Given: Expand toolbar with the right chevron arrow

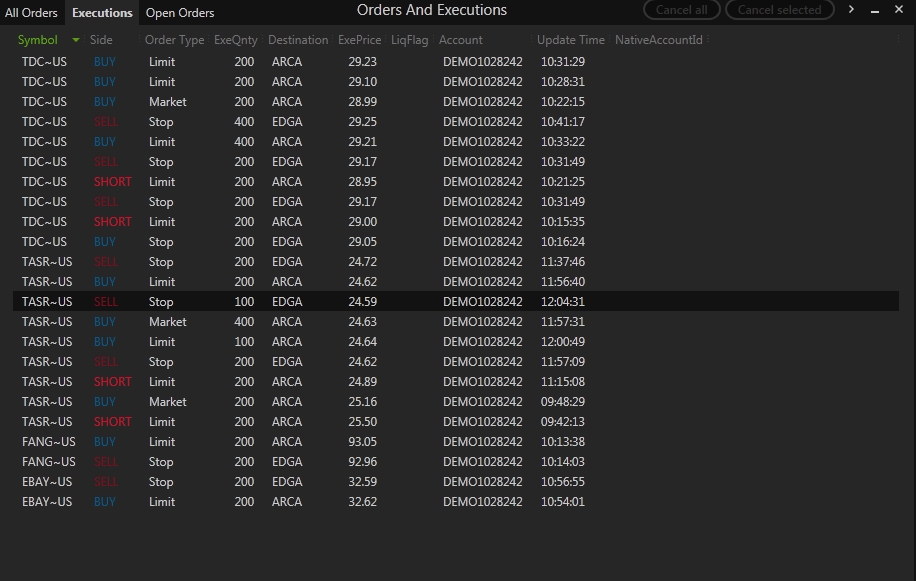Looking at the screenshot, I should click(851, 9).
